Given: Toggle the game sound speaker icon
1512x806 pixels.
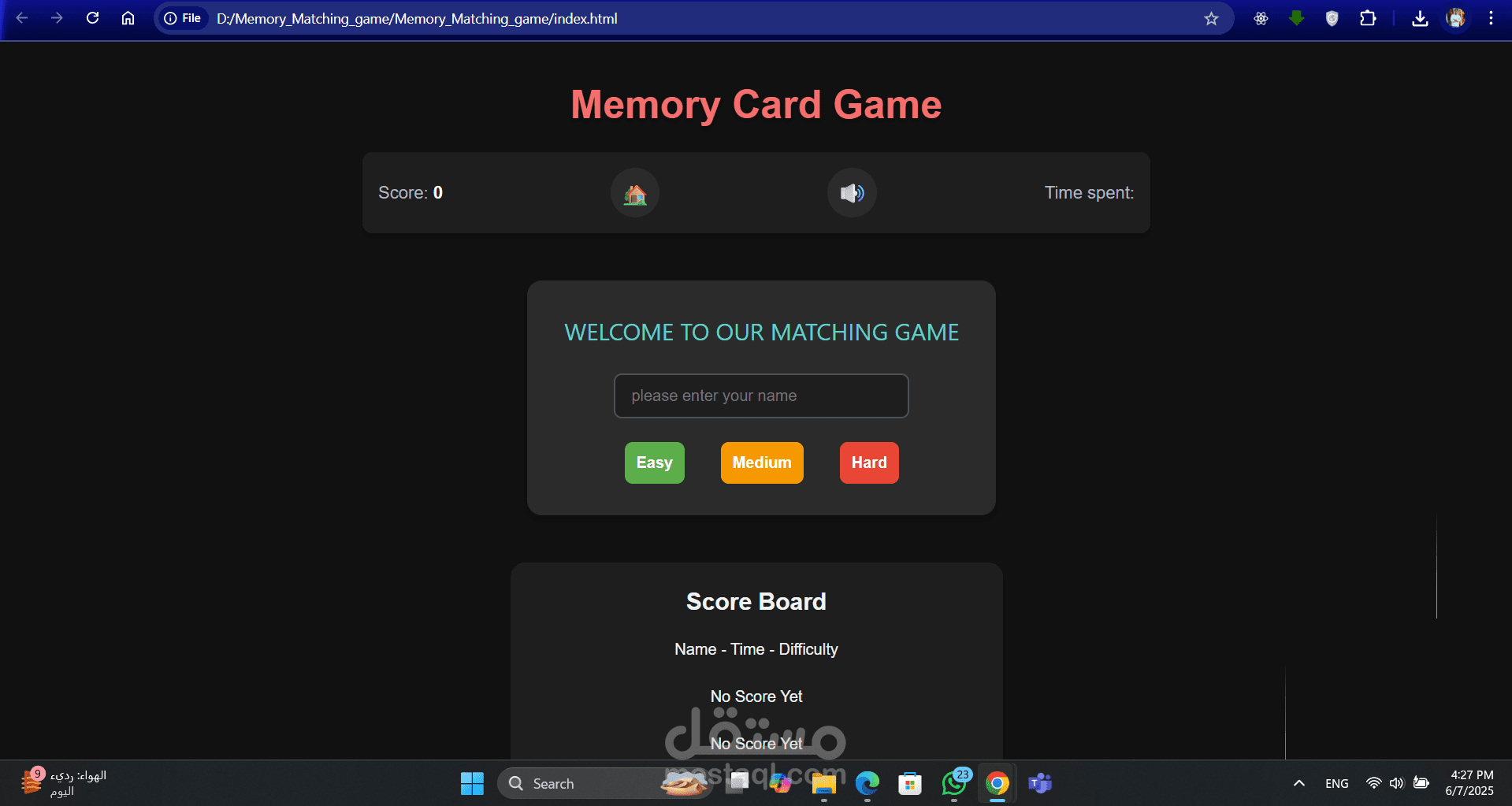Looking at the screenshot, I should pyautogui.click(x=852, y=193).
